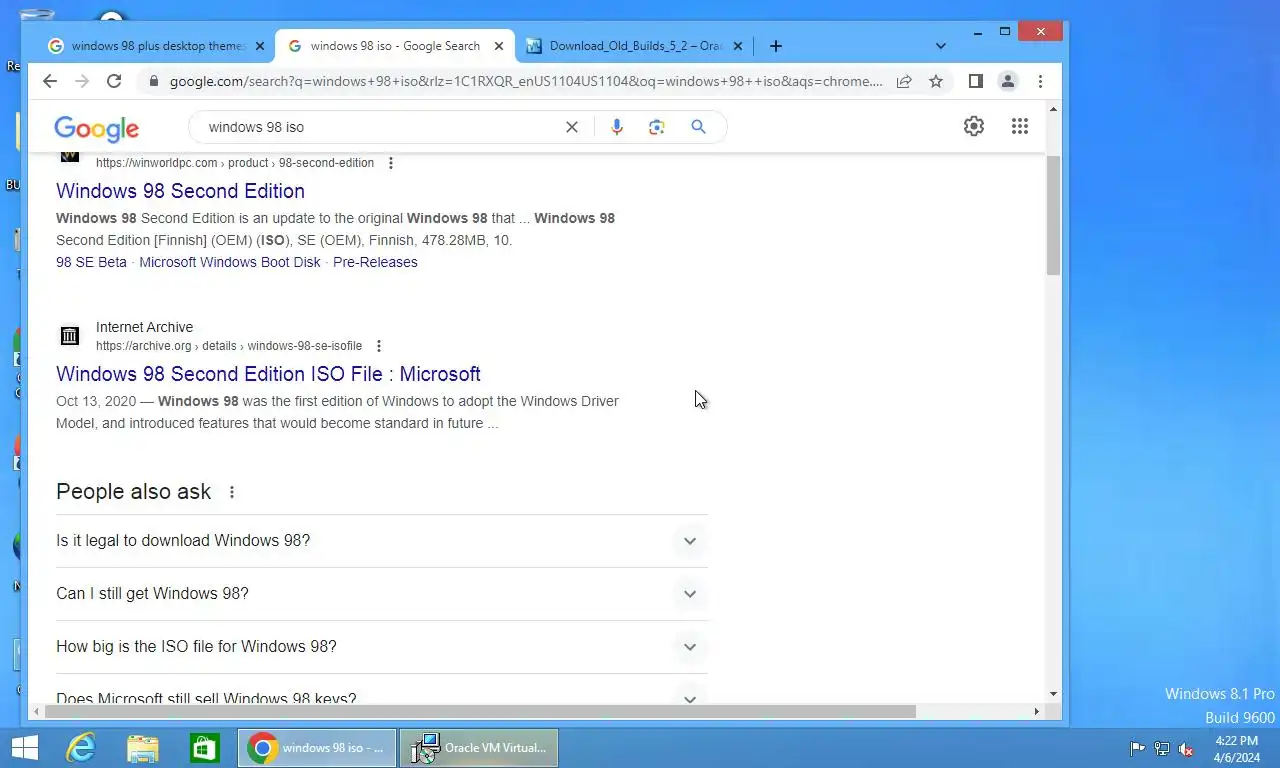Screen dimensions: 1280x768
Task: Focus the Chrome address bar URL
Action: coord(526,82)
